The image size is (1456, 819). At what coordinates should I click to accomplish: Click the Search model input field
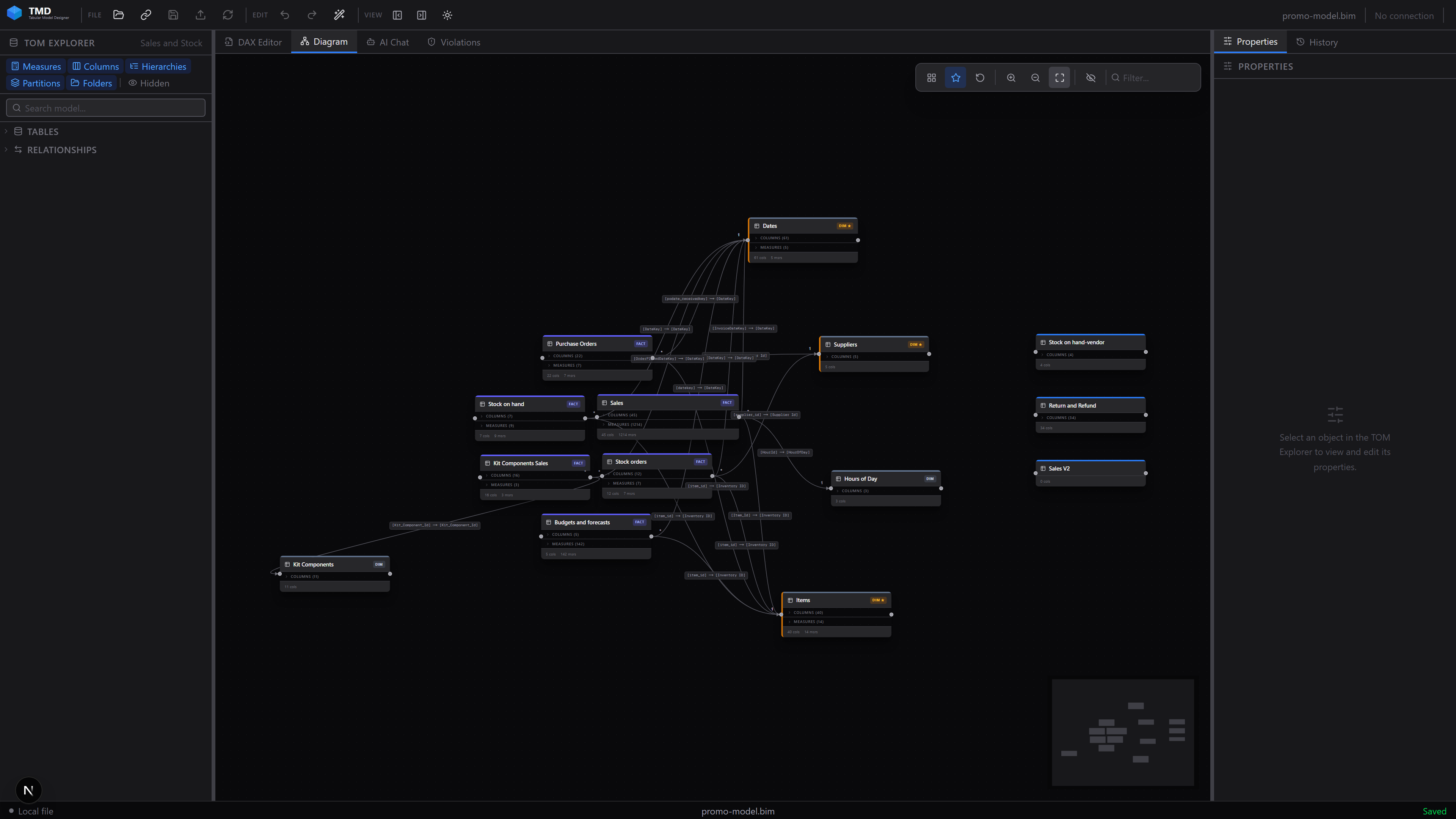pyautogui.click(x=106, y=108)
